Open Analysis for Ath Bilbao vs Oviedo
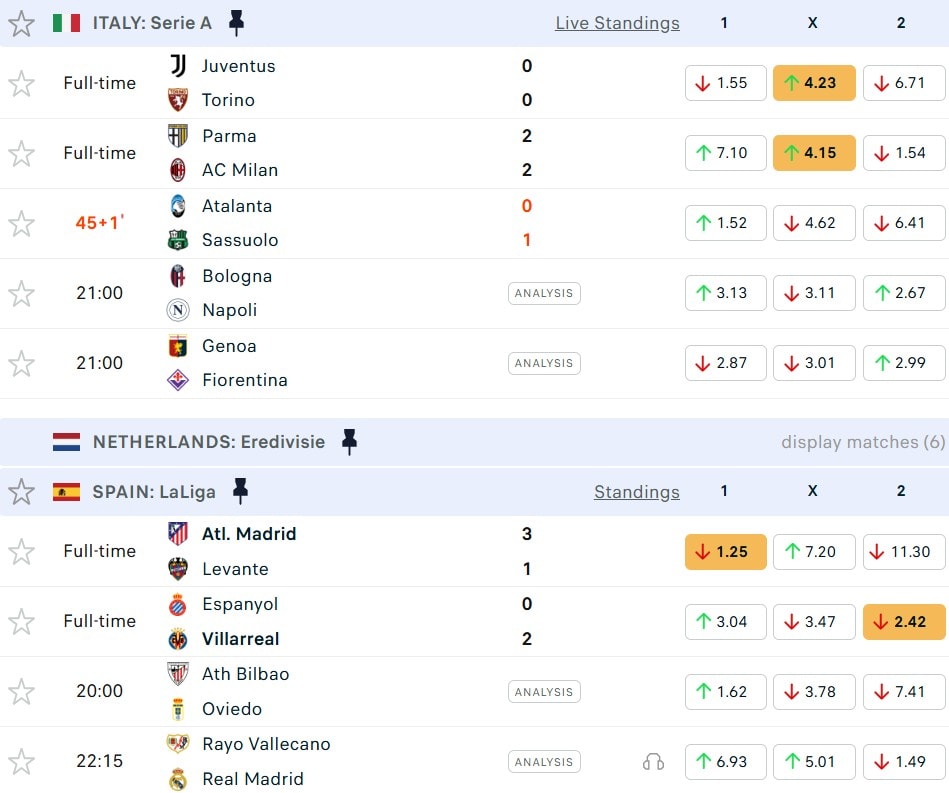Viewport: 949px width, 793px height. [x=544, y=692]
